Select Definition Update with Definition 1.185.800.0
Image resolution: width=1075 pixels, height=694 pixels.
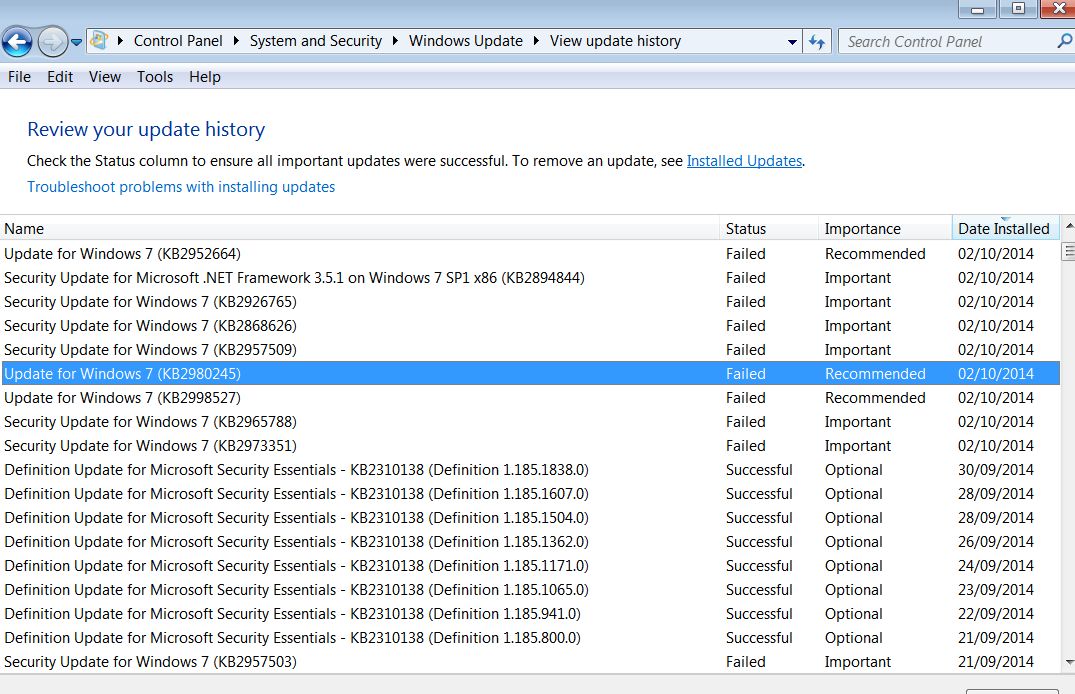click(531, 638)
